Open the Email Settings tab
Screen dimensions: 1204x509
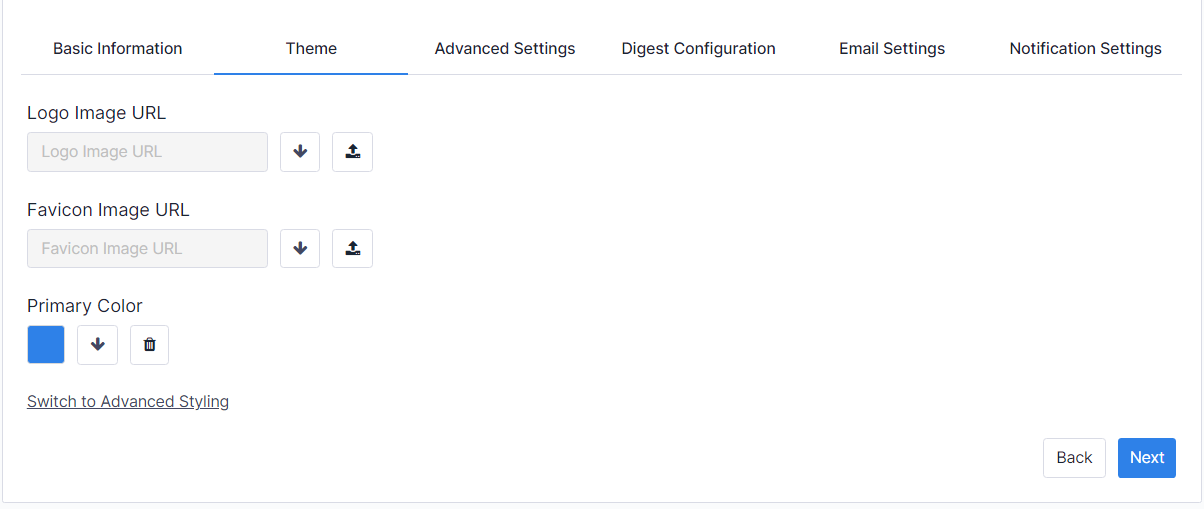click(x=892, y=48)
